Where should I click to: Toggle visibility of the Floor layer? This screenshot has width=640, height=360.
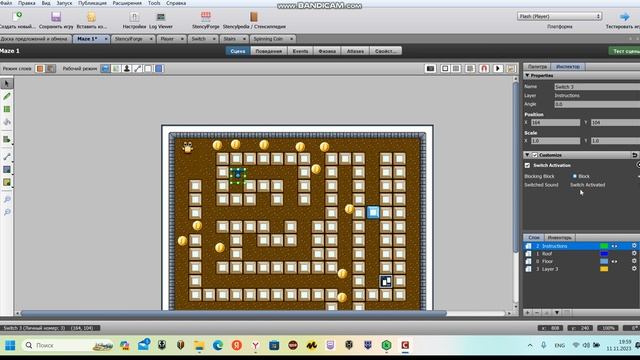(x=614, y=261)
